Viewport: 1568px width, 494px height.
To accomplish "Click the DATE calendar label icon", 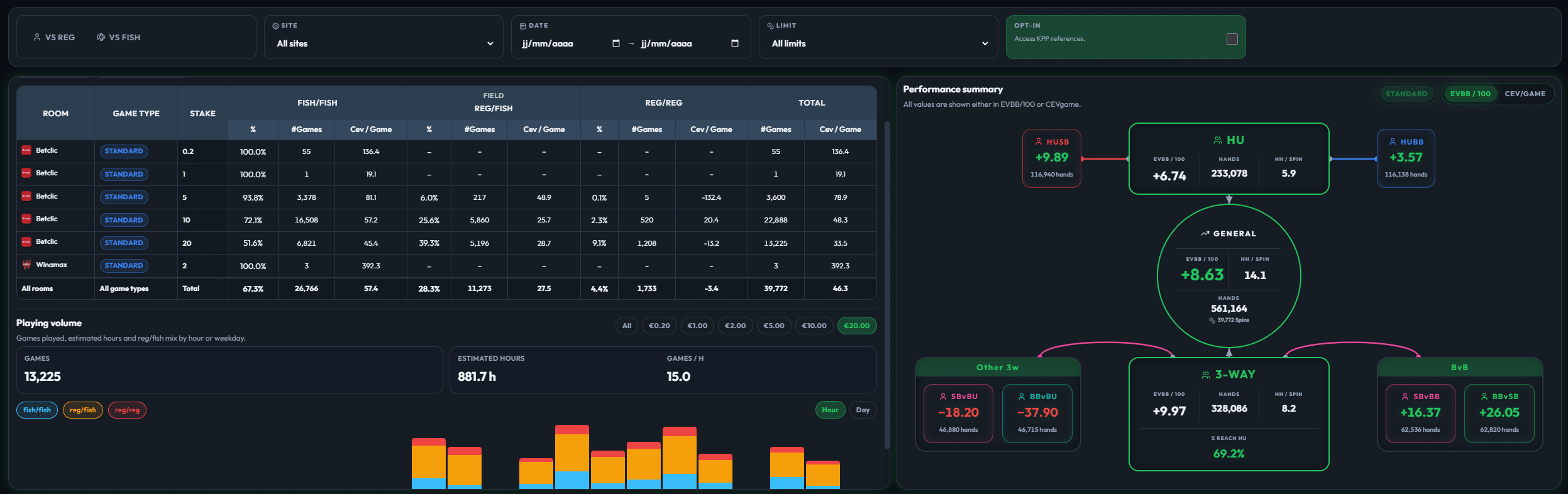I will click(x=522, y=26).
